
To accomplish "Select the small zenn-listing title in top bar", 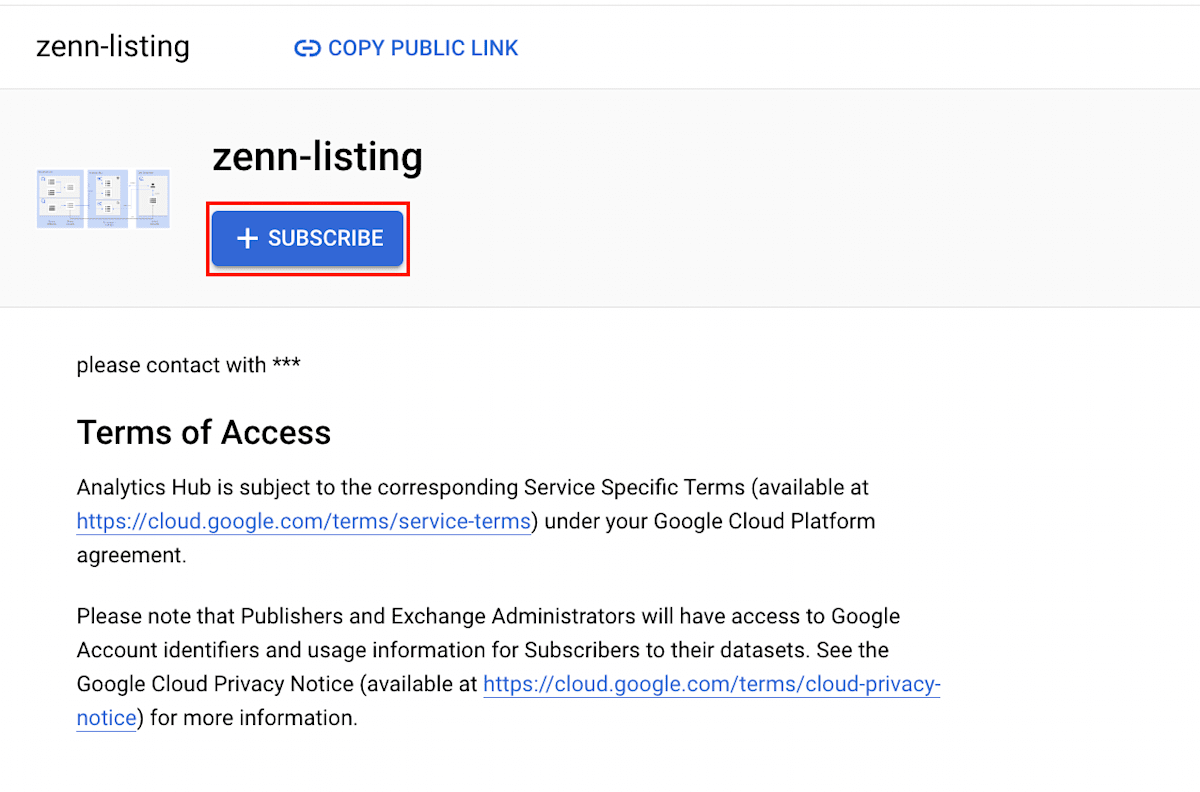I will pos(113,47).
